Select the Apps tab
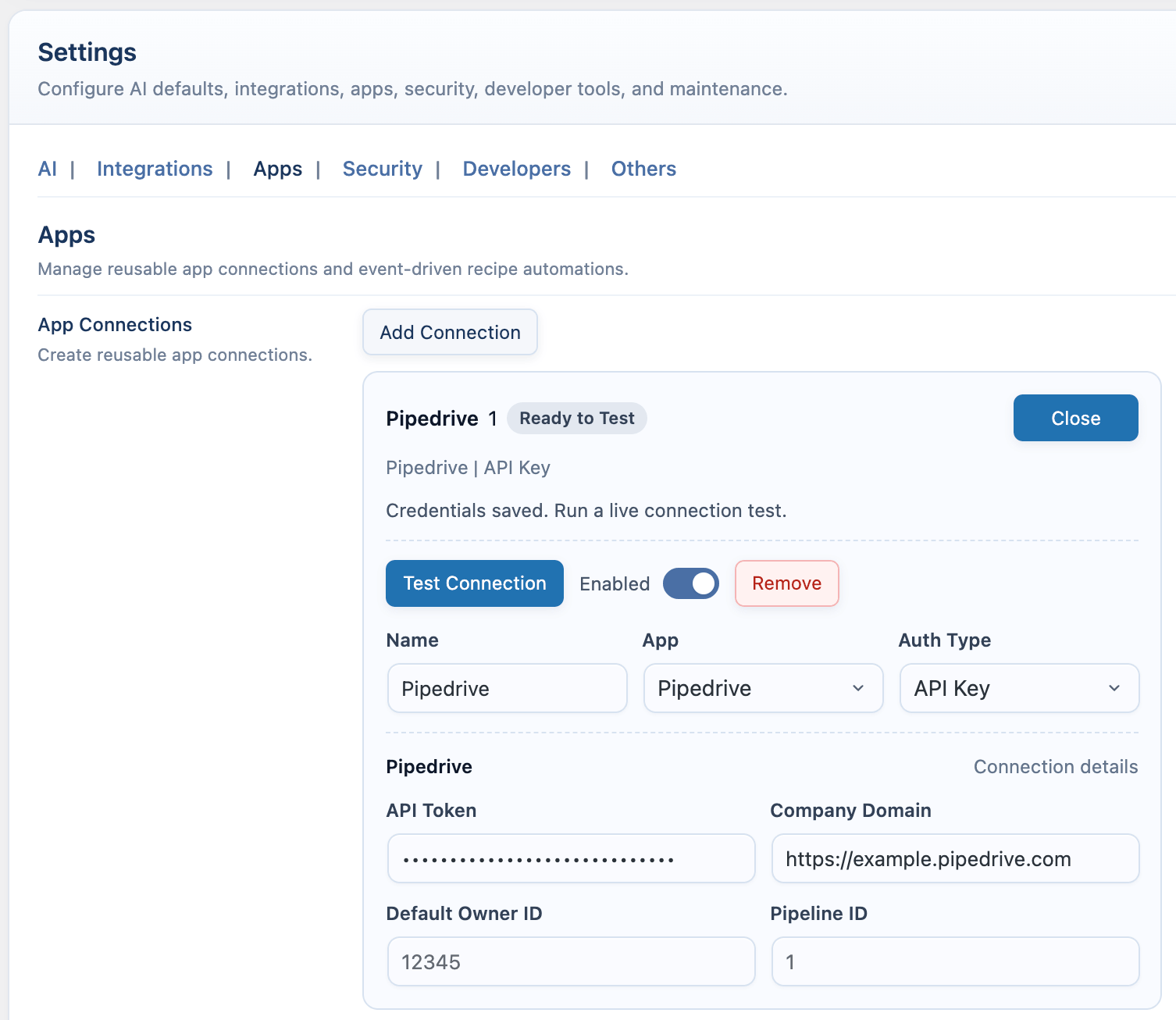 [x=278, y=169]
